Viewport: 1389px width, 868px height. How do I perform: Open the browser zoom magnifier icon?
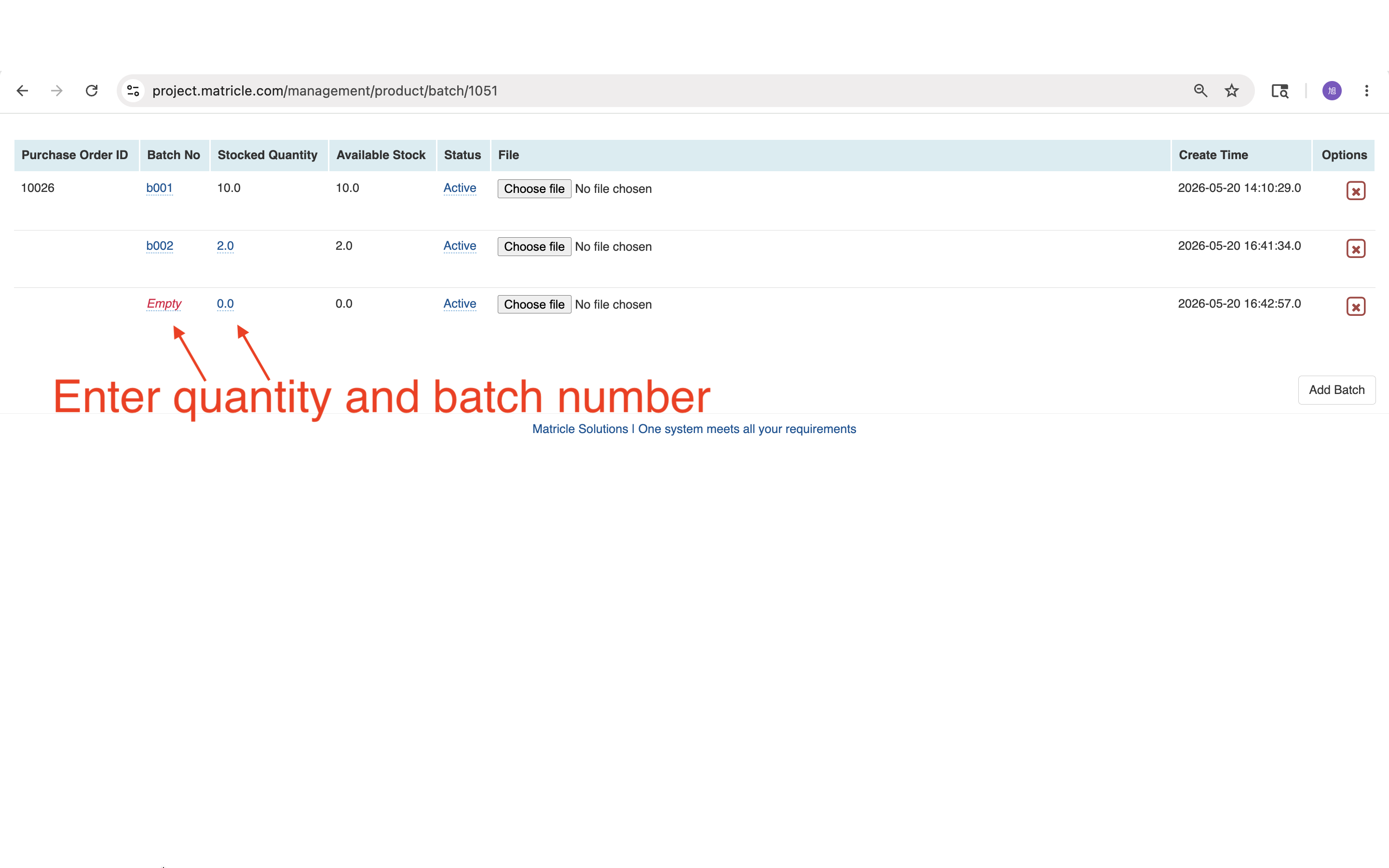pyautogui.click(x=1200, y=91)
